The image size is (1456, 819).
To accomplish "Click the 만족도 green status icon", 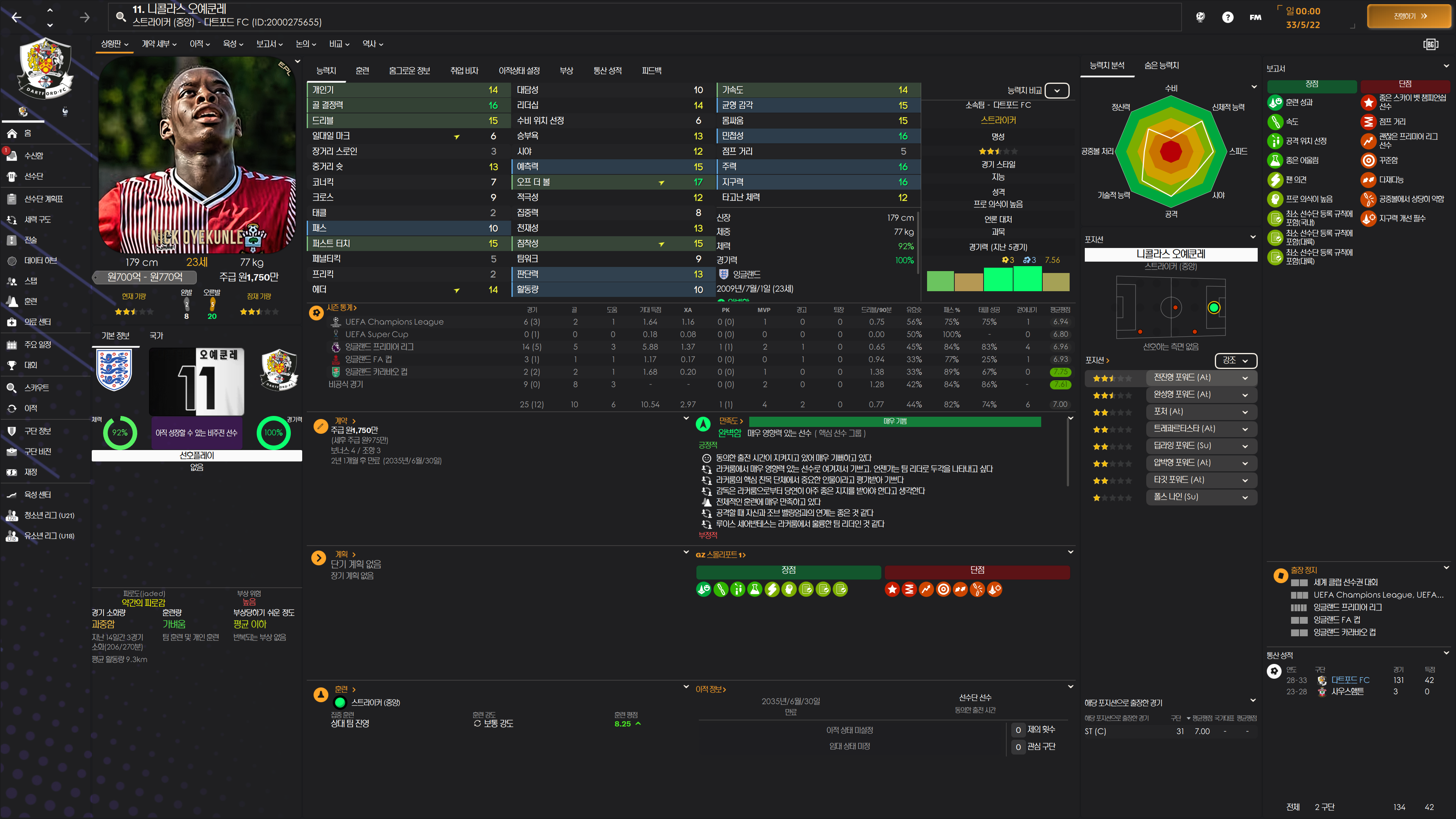I will tap(703, 424).
